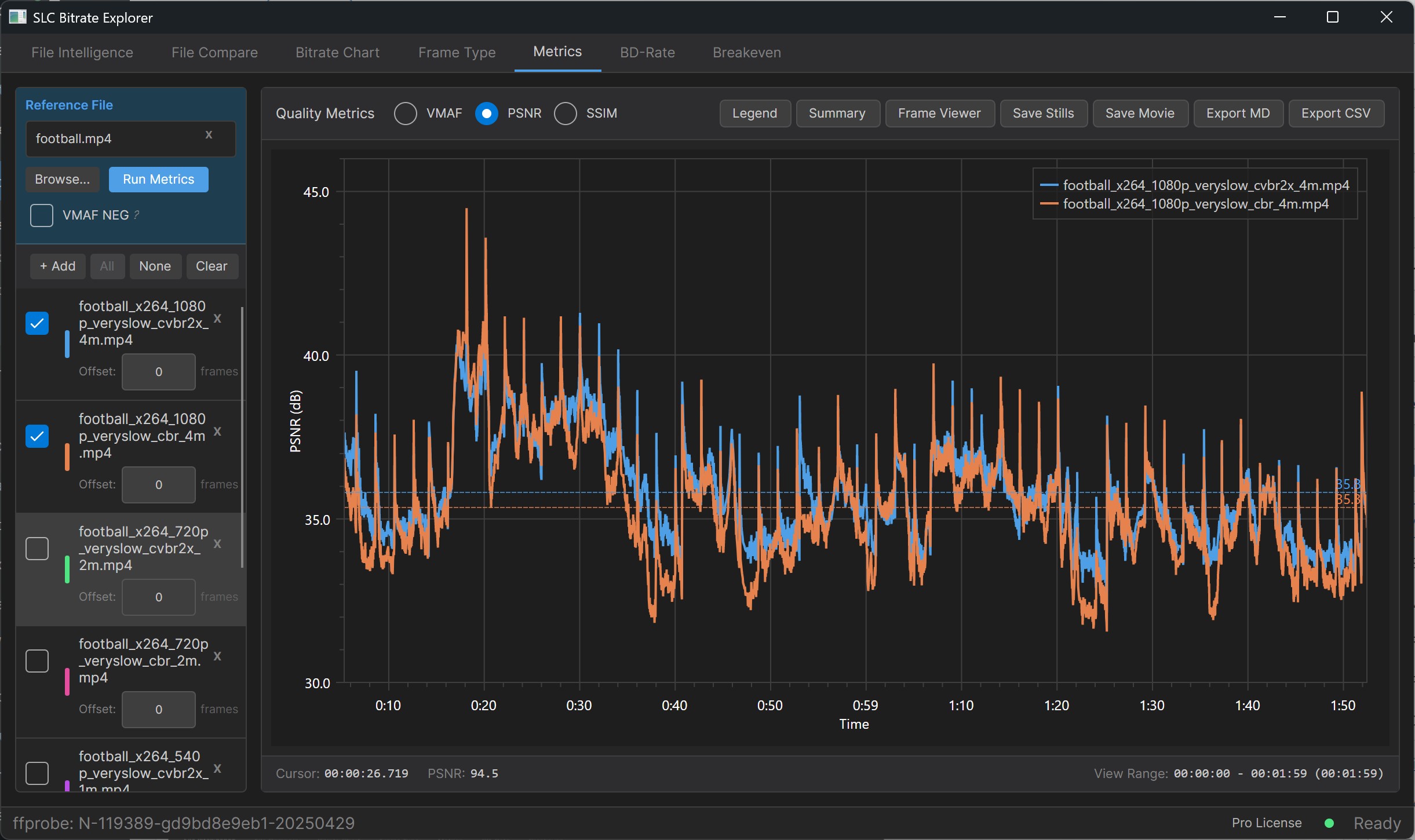
Task: Check the 720p cvbr2x_2m file checkbox
Action: pyautogui.click(x=37, y=548)
